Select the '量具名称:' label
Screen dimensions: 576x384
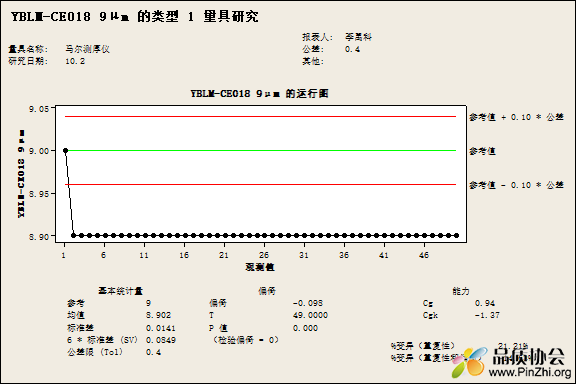[x=28, y=49]
